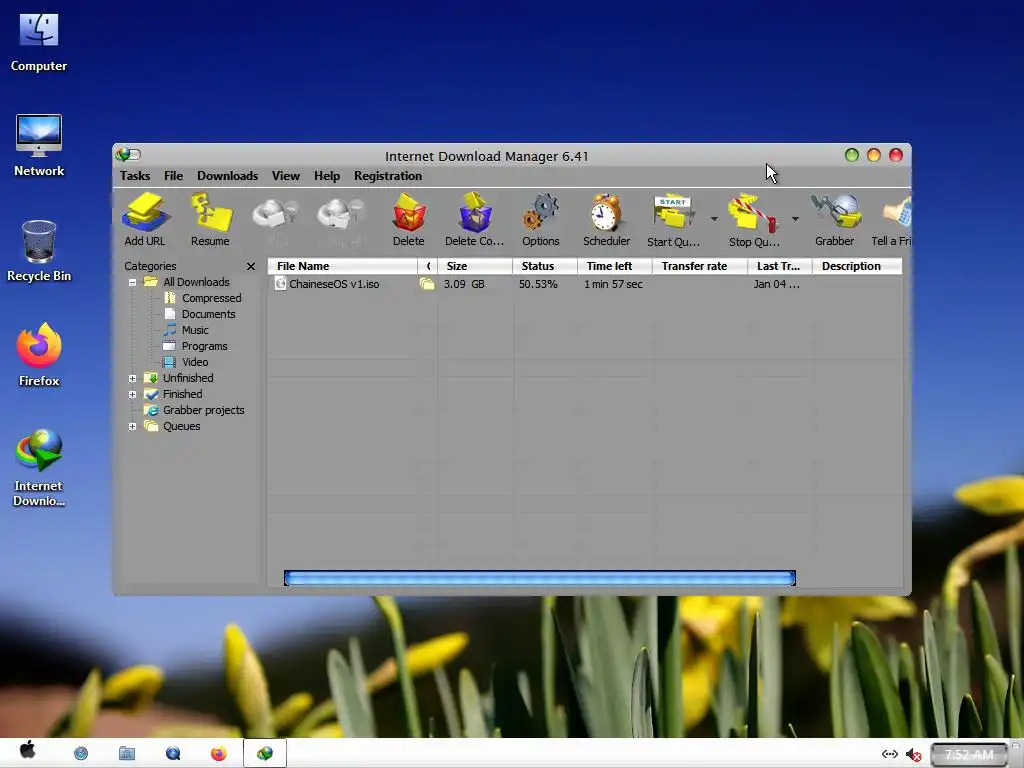Select ChaineseOS v1.iso download row
The width and height of the screenshot is (1024, 768).
point(584,284)
